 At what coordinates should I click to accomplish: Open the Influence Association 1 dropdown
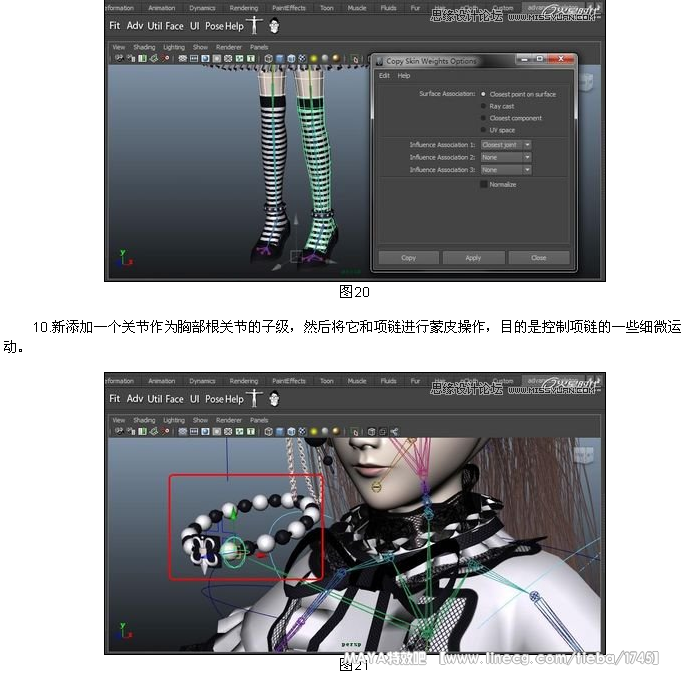(x=506, y=145)
